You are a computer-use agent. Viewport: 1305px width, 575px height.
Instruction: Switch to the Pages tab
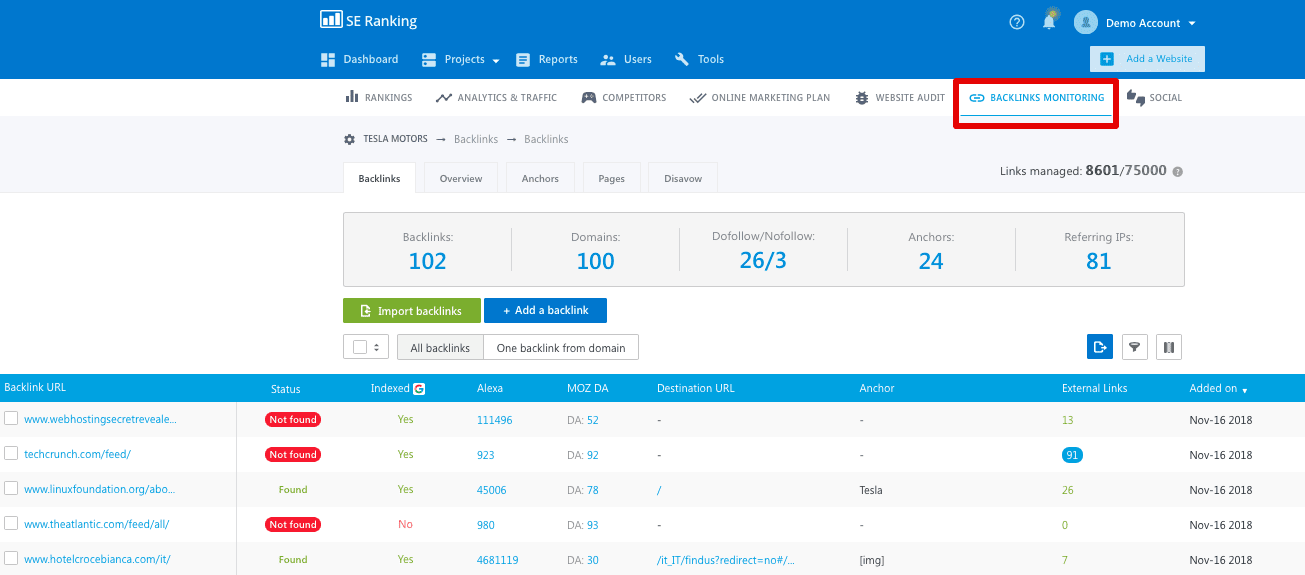tap(612, 178)
